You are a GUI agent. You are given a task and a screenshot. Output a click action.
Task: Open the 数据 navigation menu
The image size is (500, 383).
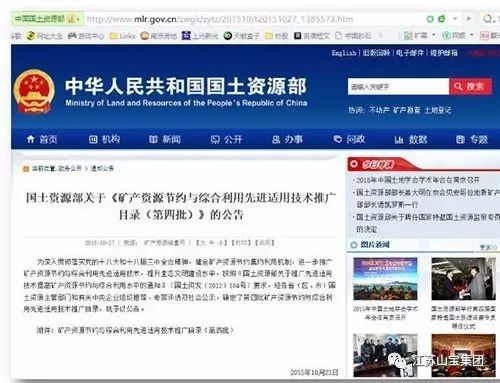[411, 139]
